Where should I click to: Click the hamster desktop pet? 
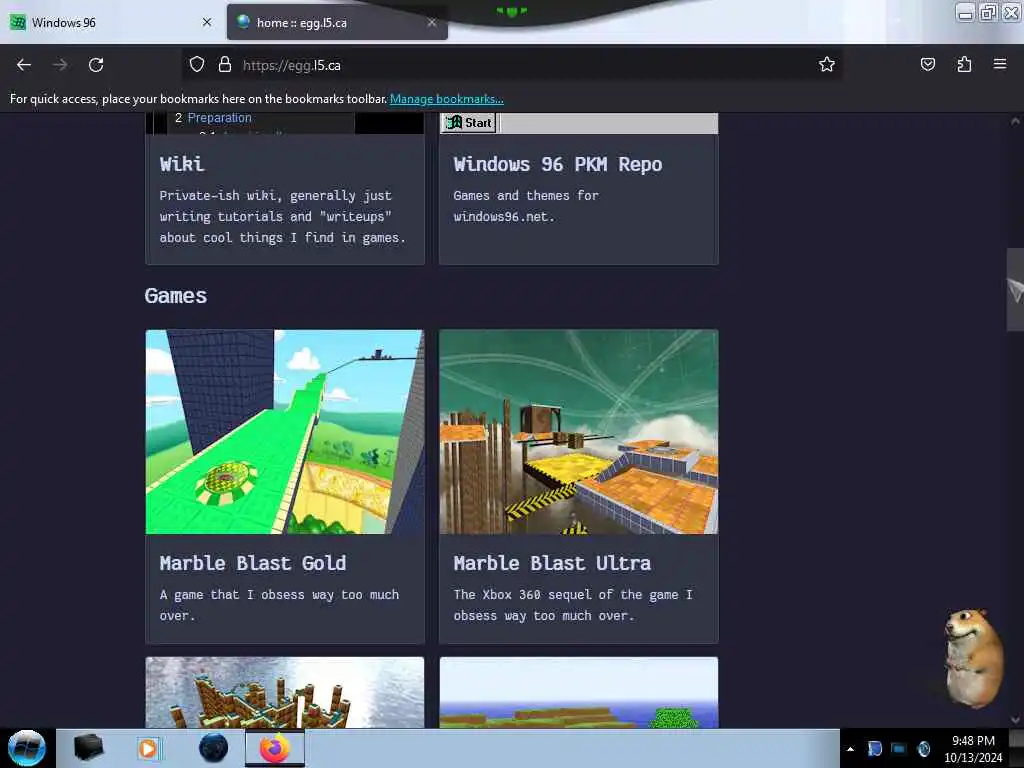[973, 658]
